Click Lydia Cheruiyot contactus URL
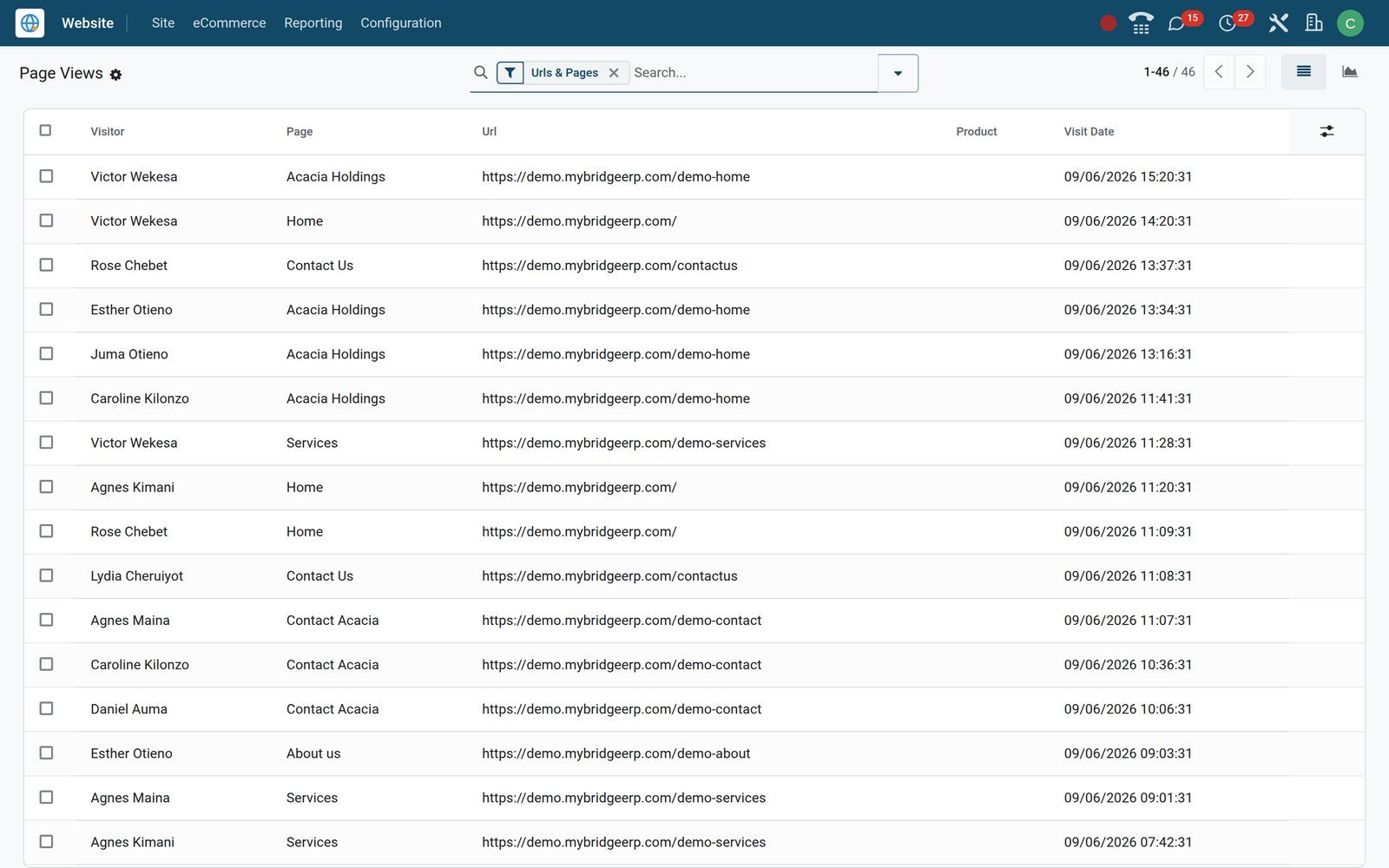 pos(609,576)
